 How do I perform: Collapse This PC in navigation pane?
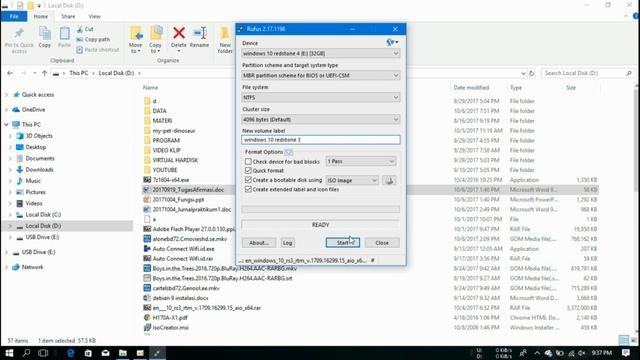click(7, 124)
